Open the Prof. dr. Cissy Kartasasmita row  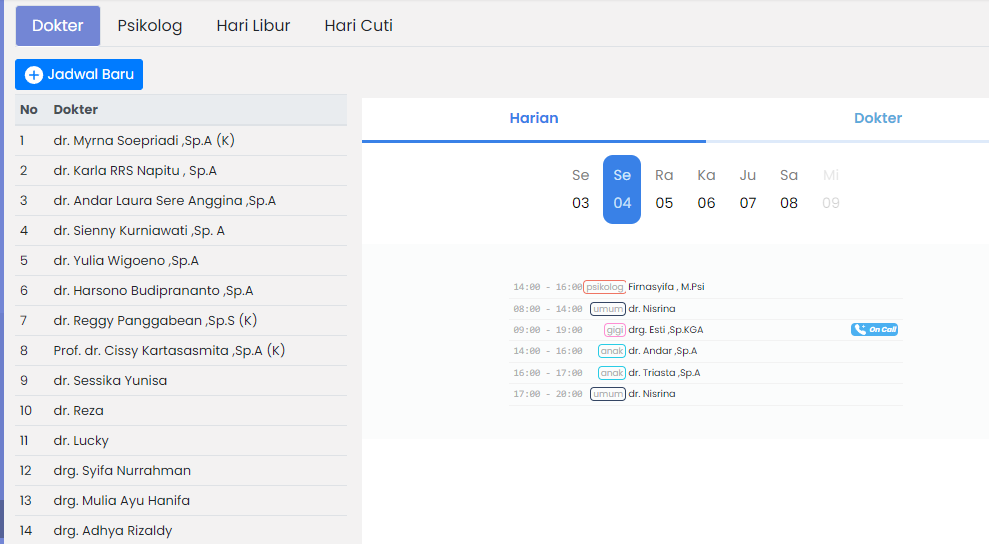[x=169, y=351]
